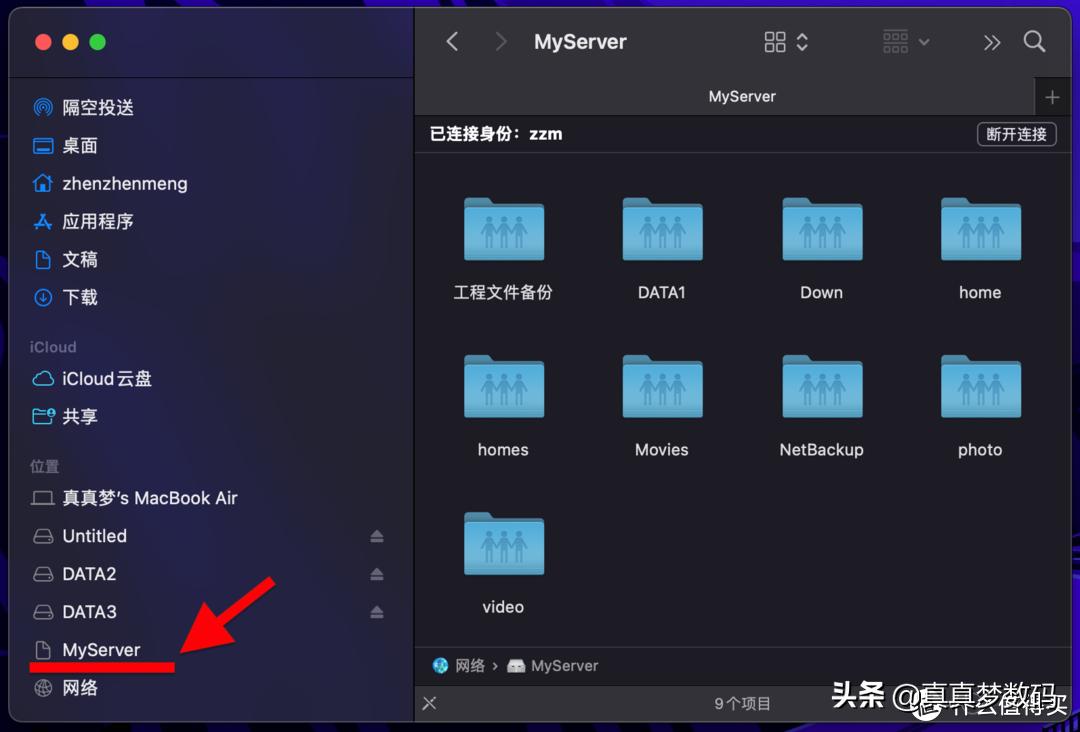Expand the overflow toolbar chevrons
This screenshot has height=732, width=1080.
(991, 41)
